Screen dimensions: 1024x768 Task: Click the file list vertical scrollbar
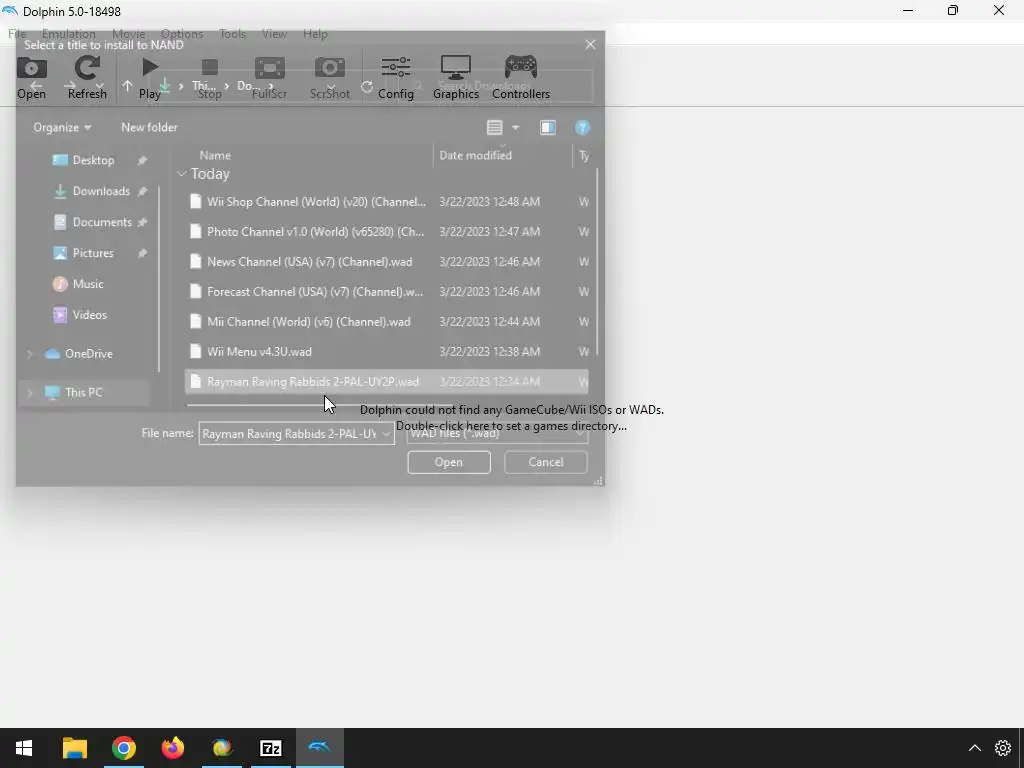pyautogui.click(x=596, y=261)
